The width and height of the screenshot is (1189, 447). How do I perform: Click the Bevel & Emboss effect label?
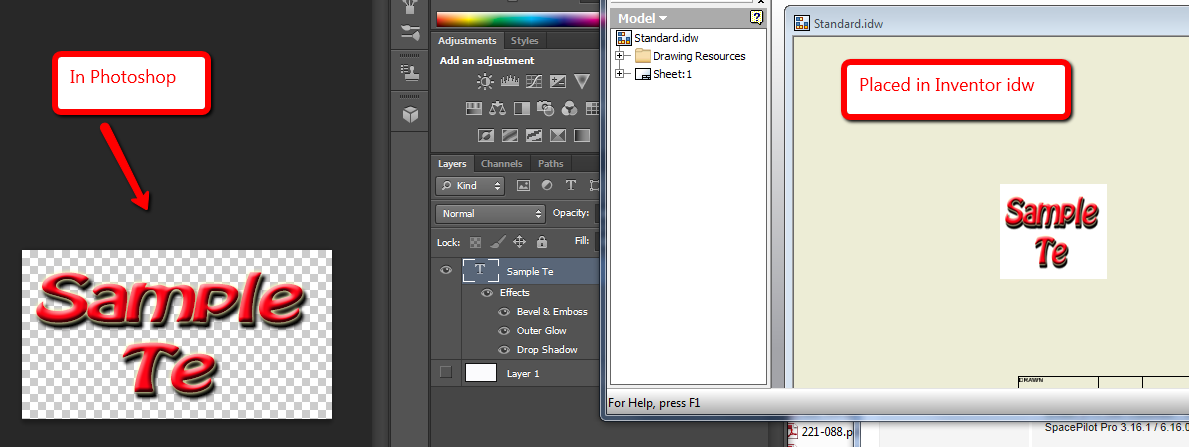(x=552, y=312)
